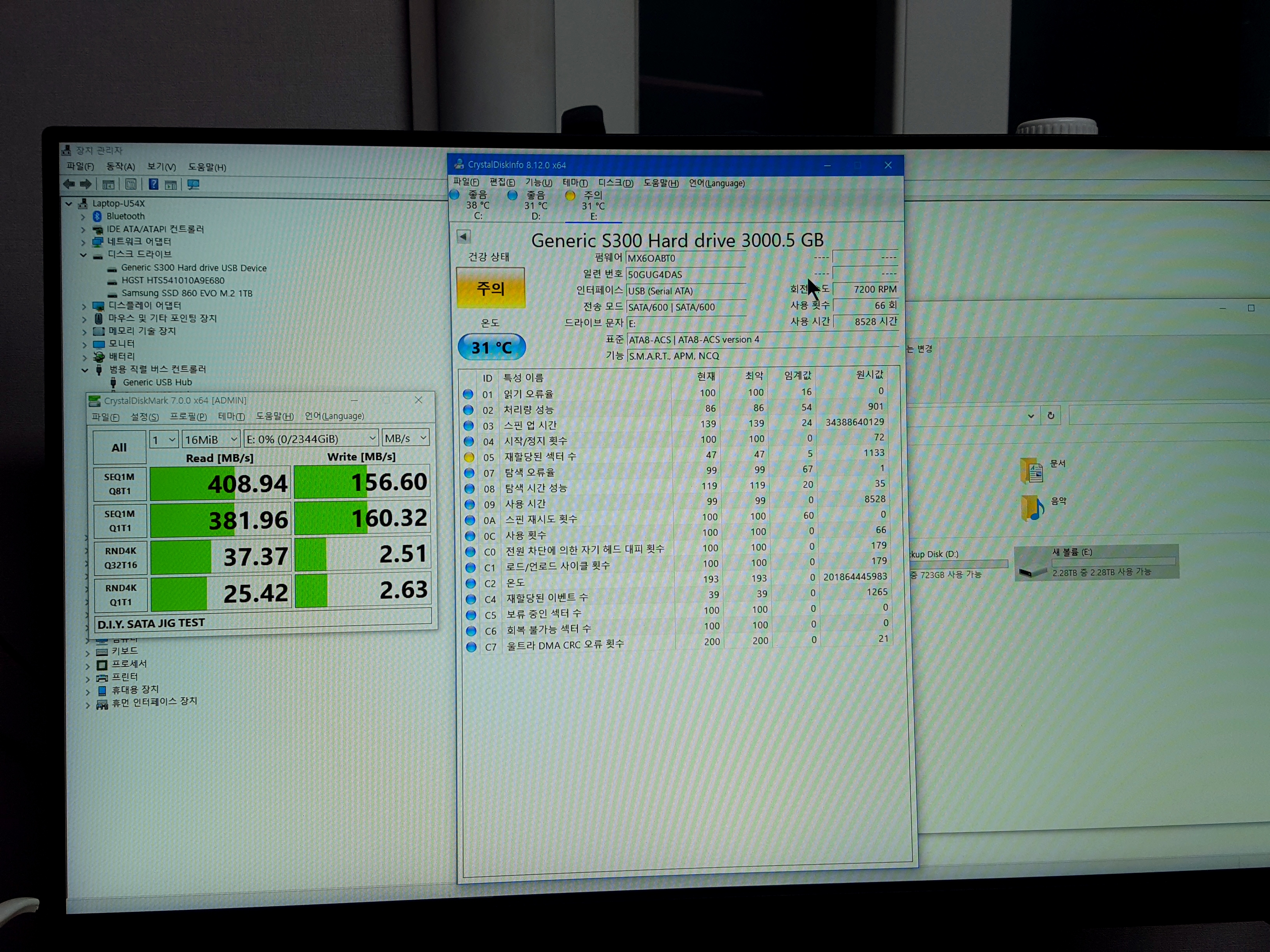The height and width of the screenshot is (952, 1270).
Task: Open the File menu in CrystalDiskInfo
Action: tap(466, 182)
